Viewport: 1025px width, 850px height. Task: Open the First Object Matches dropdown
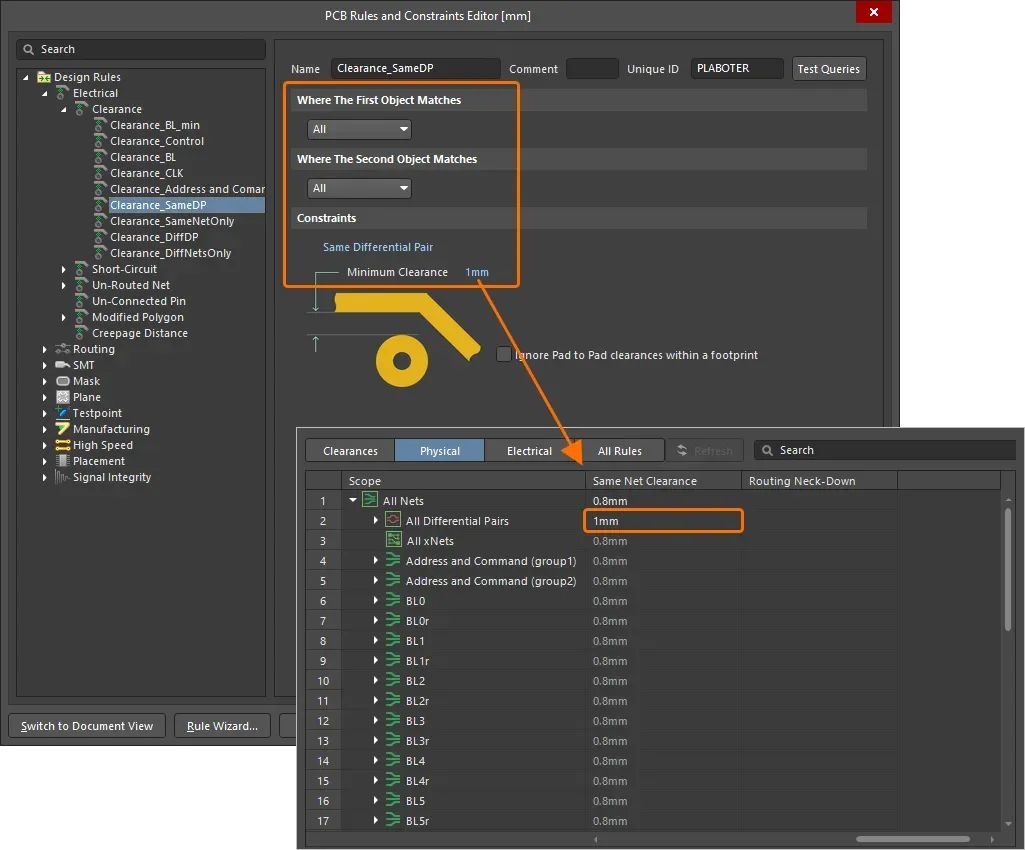coord(360,129)
